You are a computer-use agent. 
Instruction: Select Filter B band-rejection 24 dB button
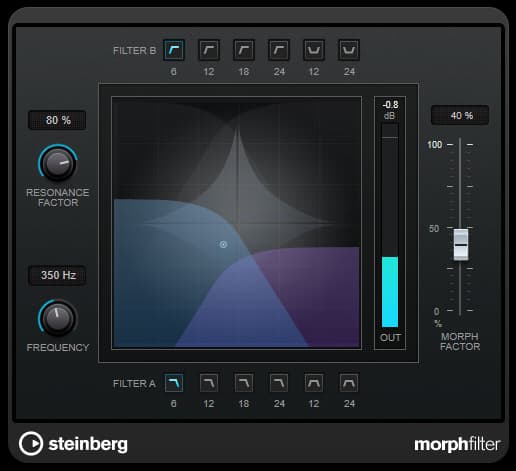pos(349,50)
